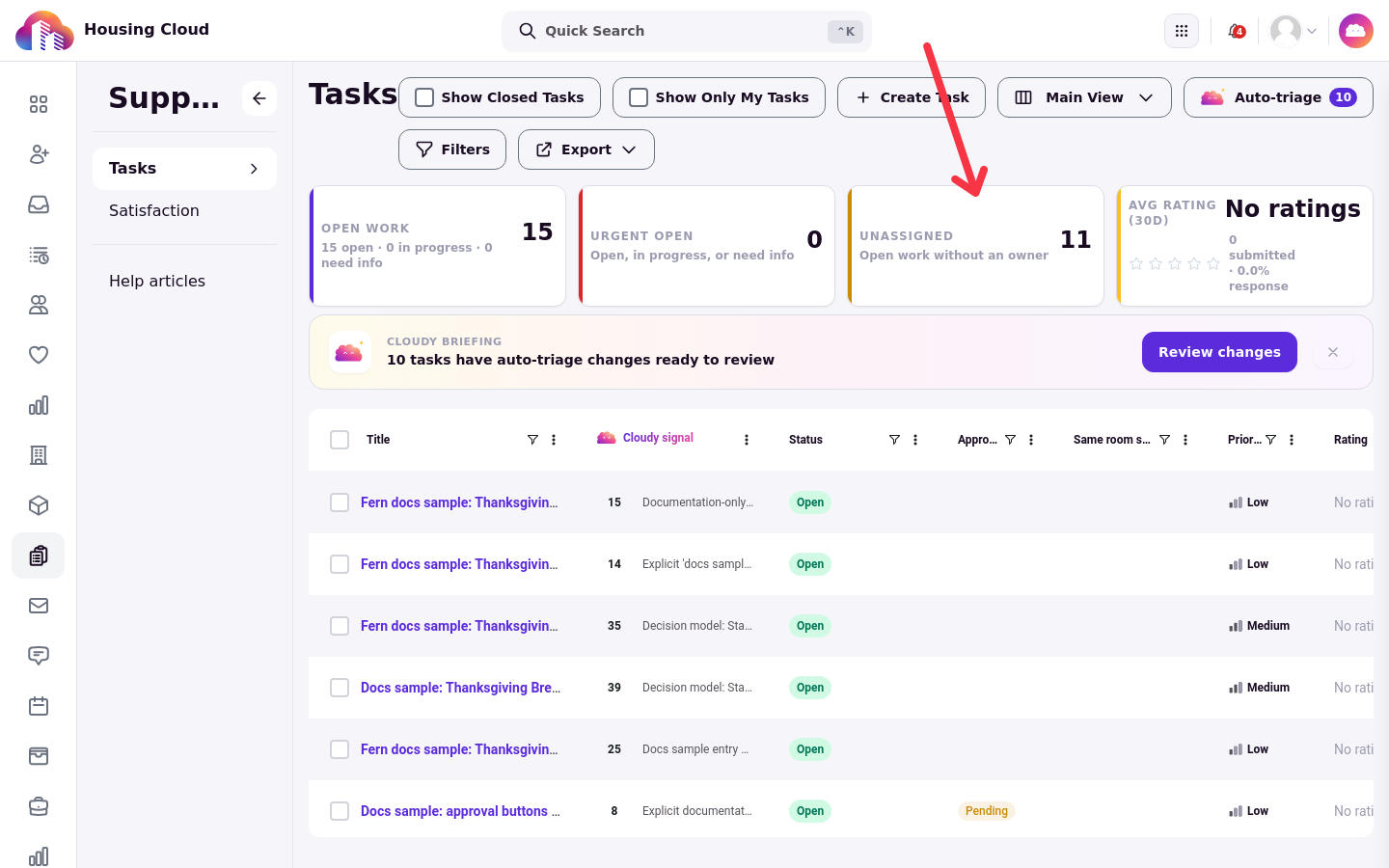Sort by Cloudy signal column header
Screen dimensions: 1389x868
(658, 438)
